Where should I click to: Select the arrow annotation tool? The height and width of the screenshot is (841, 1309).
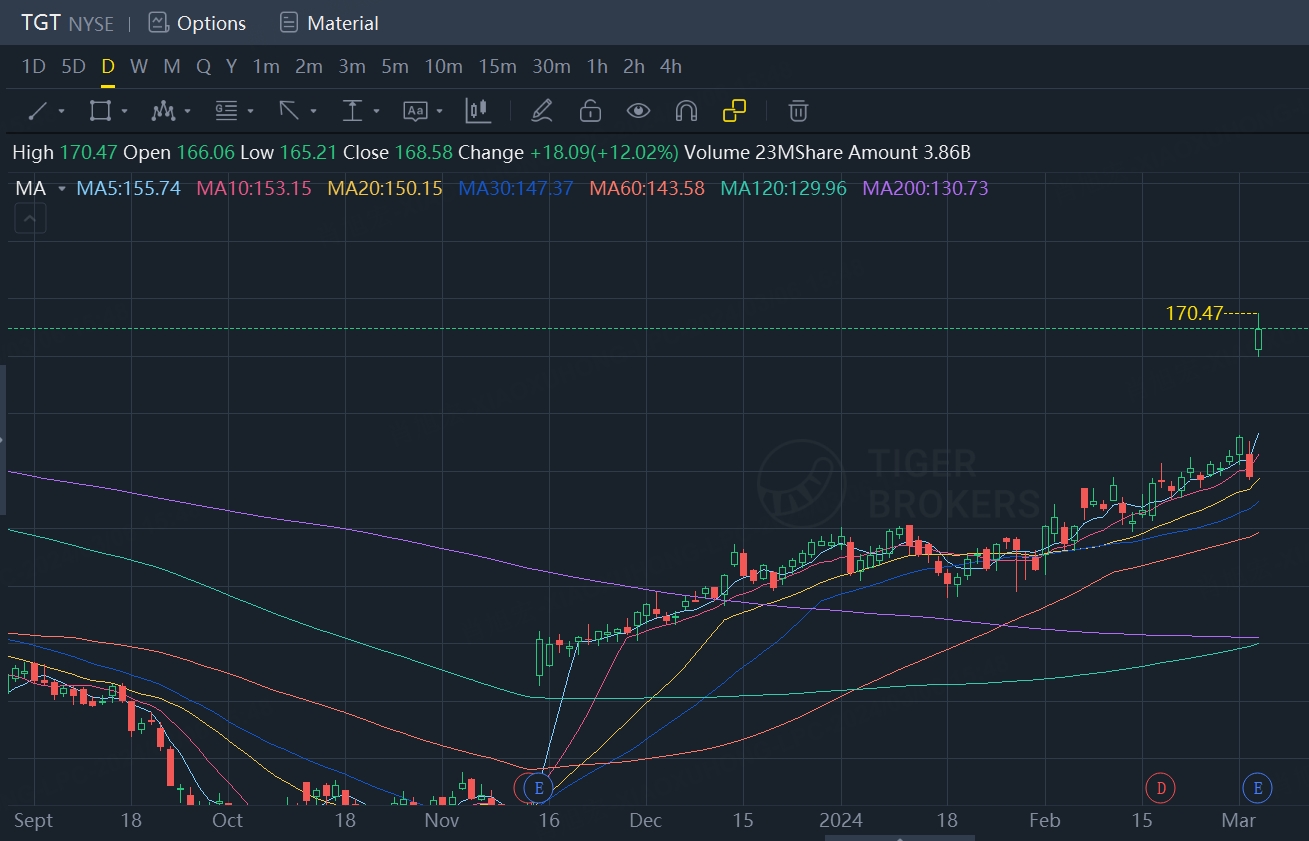click(289, 110)
